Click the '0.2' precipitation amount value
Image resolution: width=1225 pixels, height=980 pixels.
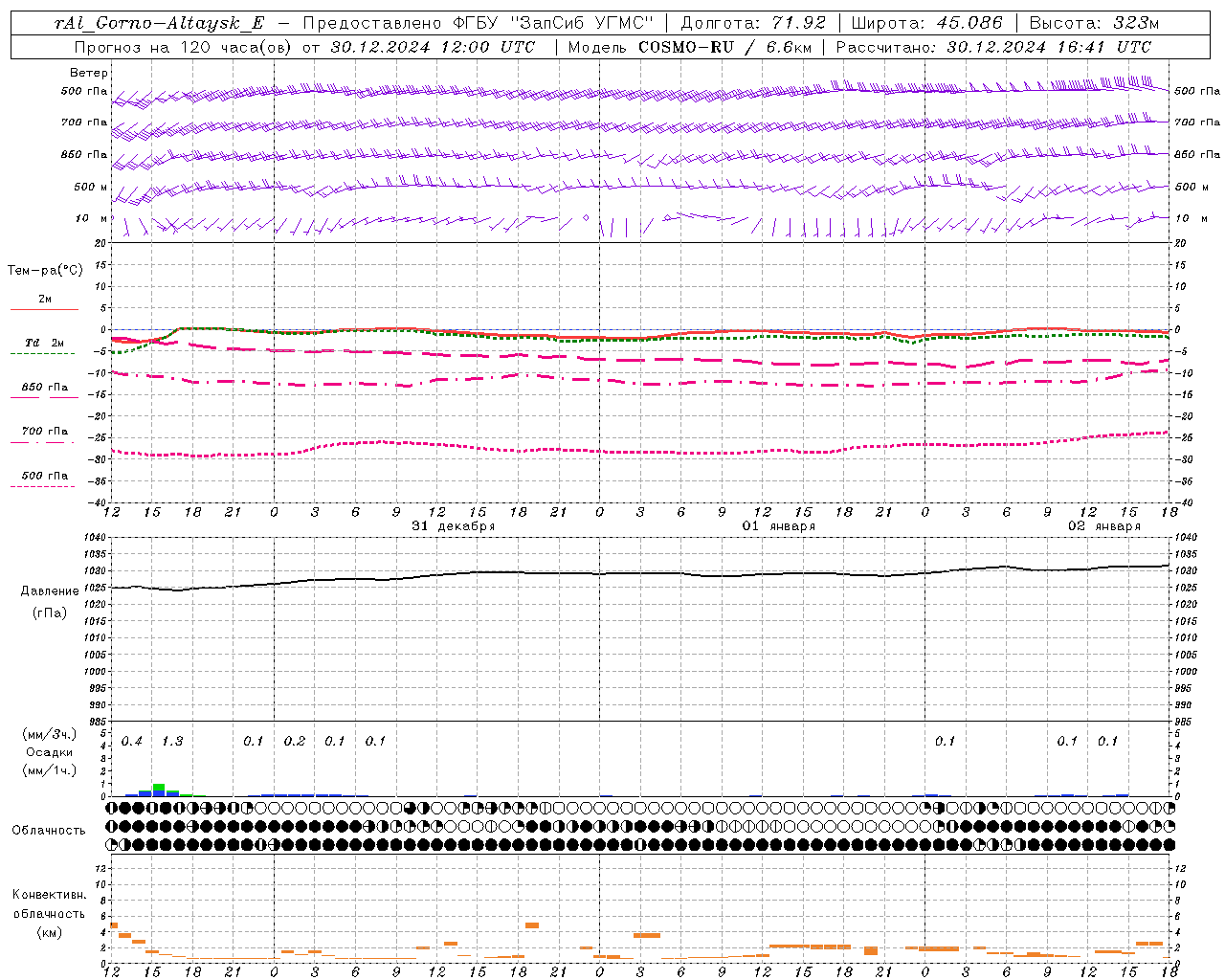tap(295, 742)
